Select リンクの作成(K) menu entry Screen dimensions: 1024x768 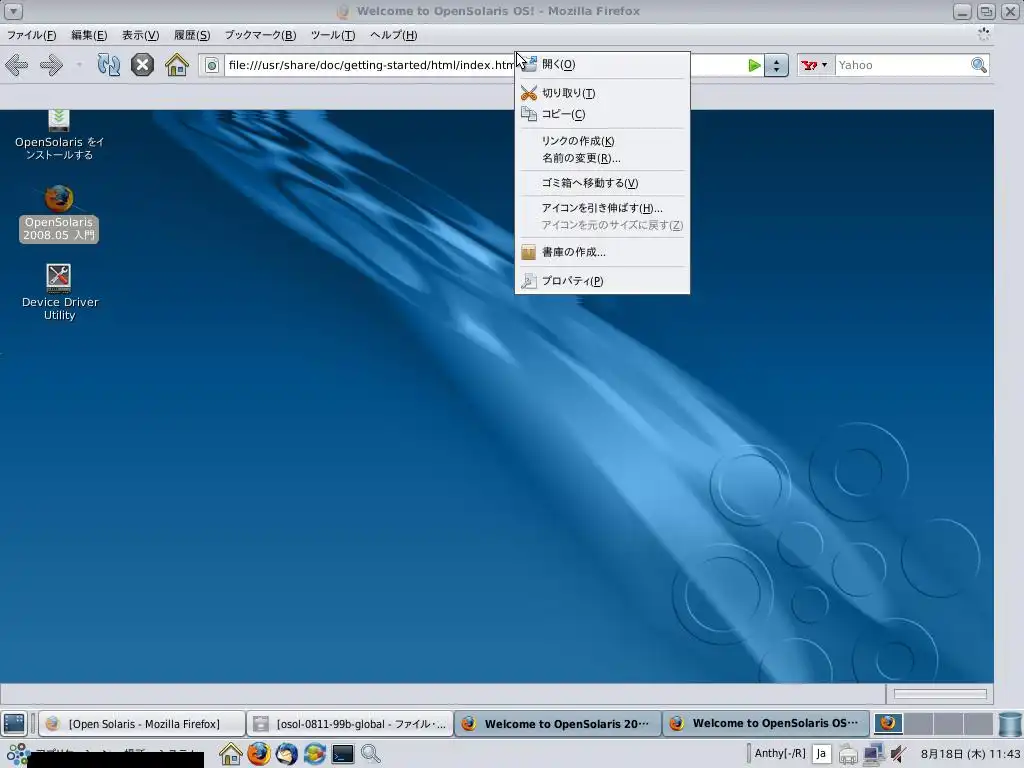pos(602,141)
